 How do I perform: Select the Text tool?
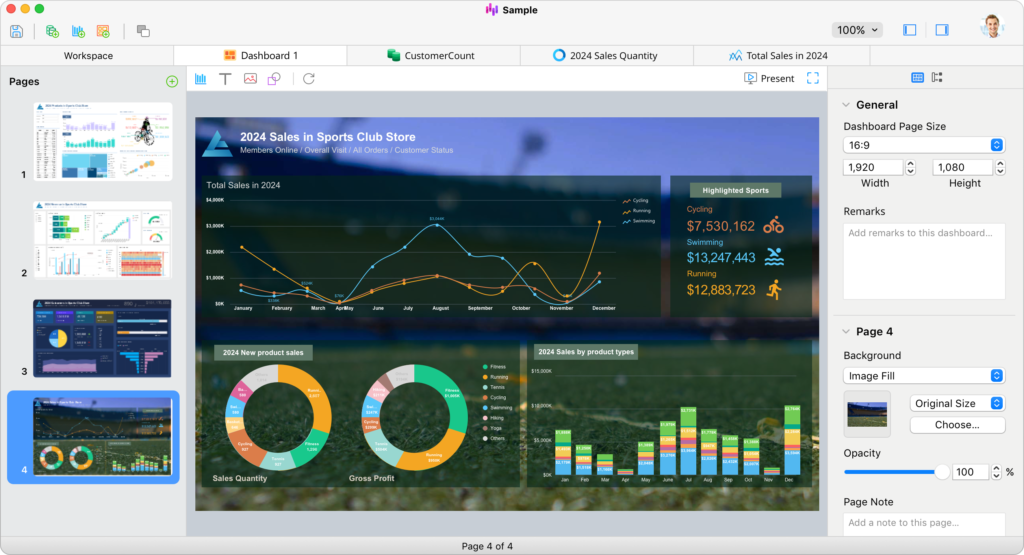pyautogui.click(x=225, y=79)
